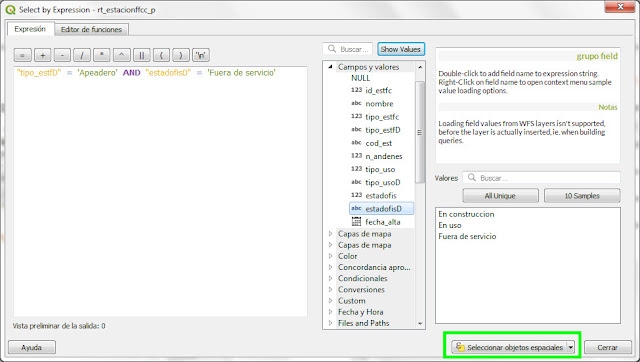The height and width of the screenshot is (362, 640).
Task: Open the Seleccionar objetos espaciales dropdown arrow
Action: tap(571, 347)
